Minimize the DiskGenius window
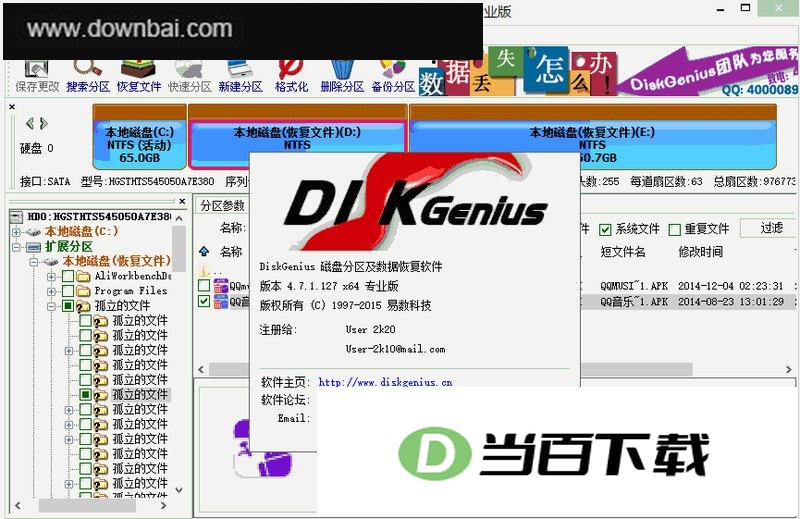The image size is (800, 519). click(x=720, y=9)
